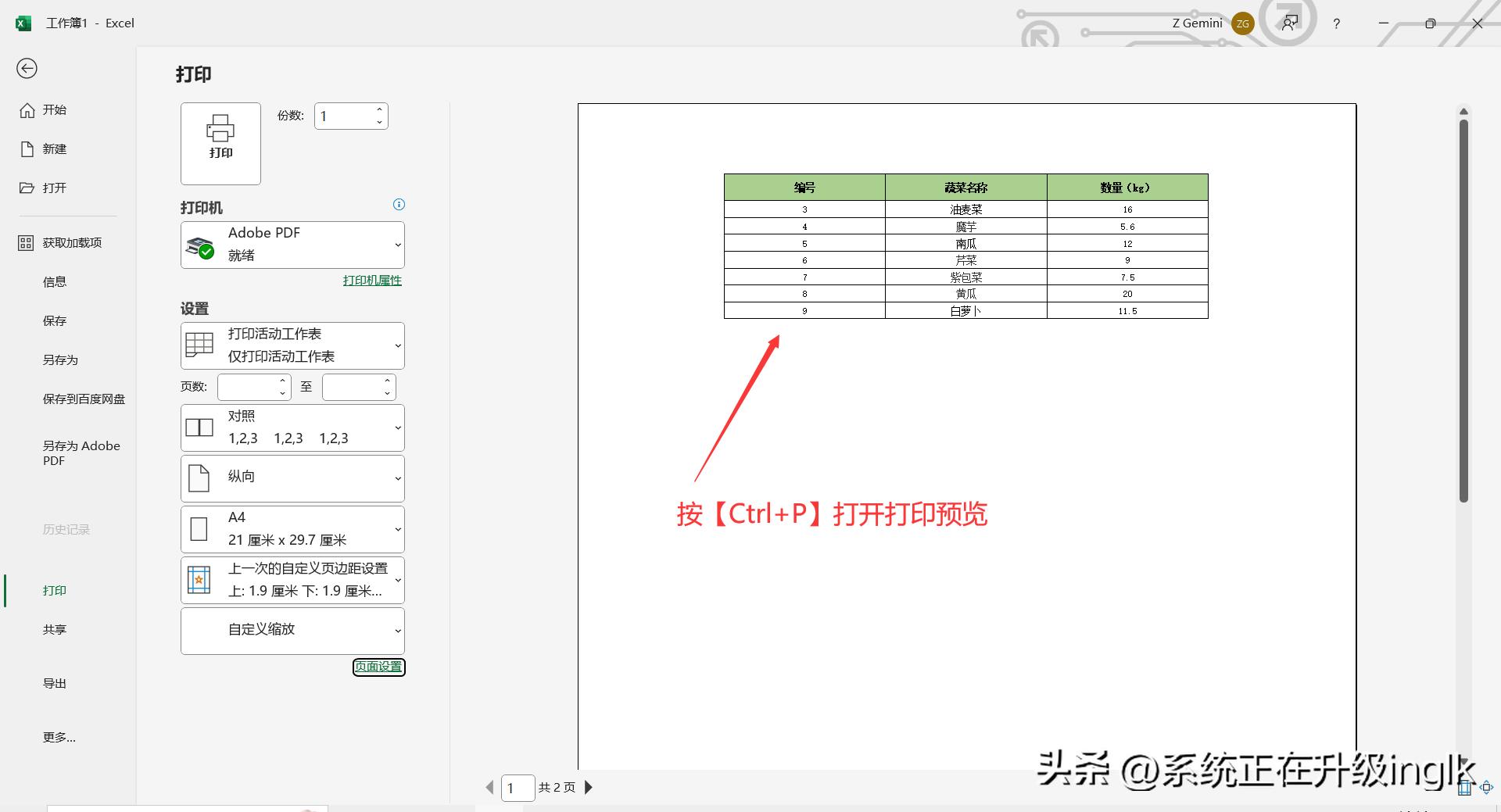Click the preview vertical scrollbar
The width and height of the screenshot is (1501, 812).
1463,313
